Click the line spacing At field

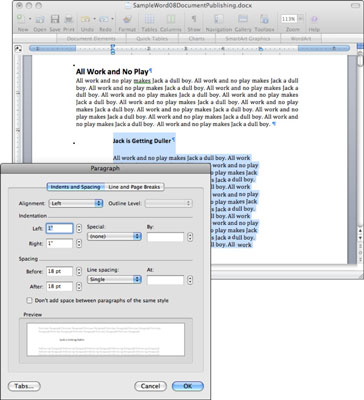coord(165,280)
